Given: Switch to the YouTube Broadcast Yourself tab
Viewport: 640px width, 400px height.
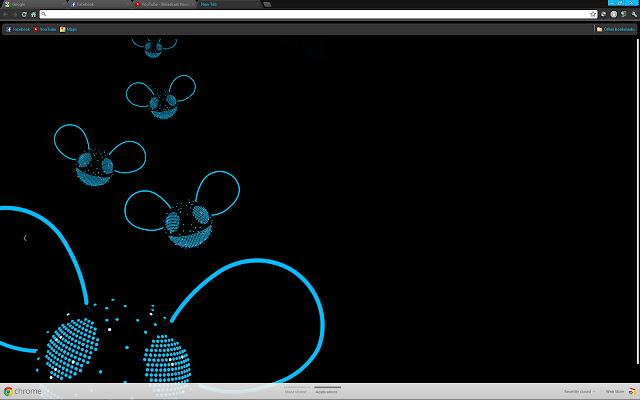Looking at the screenshot, I should coord(163,4).
